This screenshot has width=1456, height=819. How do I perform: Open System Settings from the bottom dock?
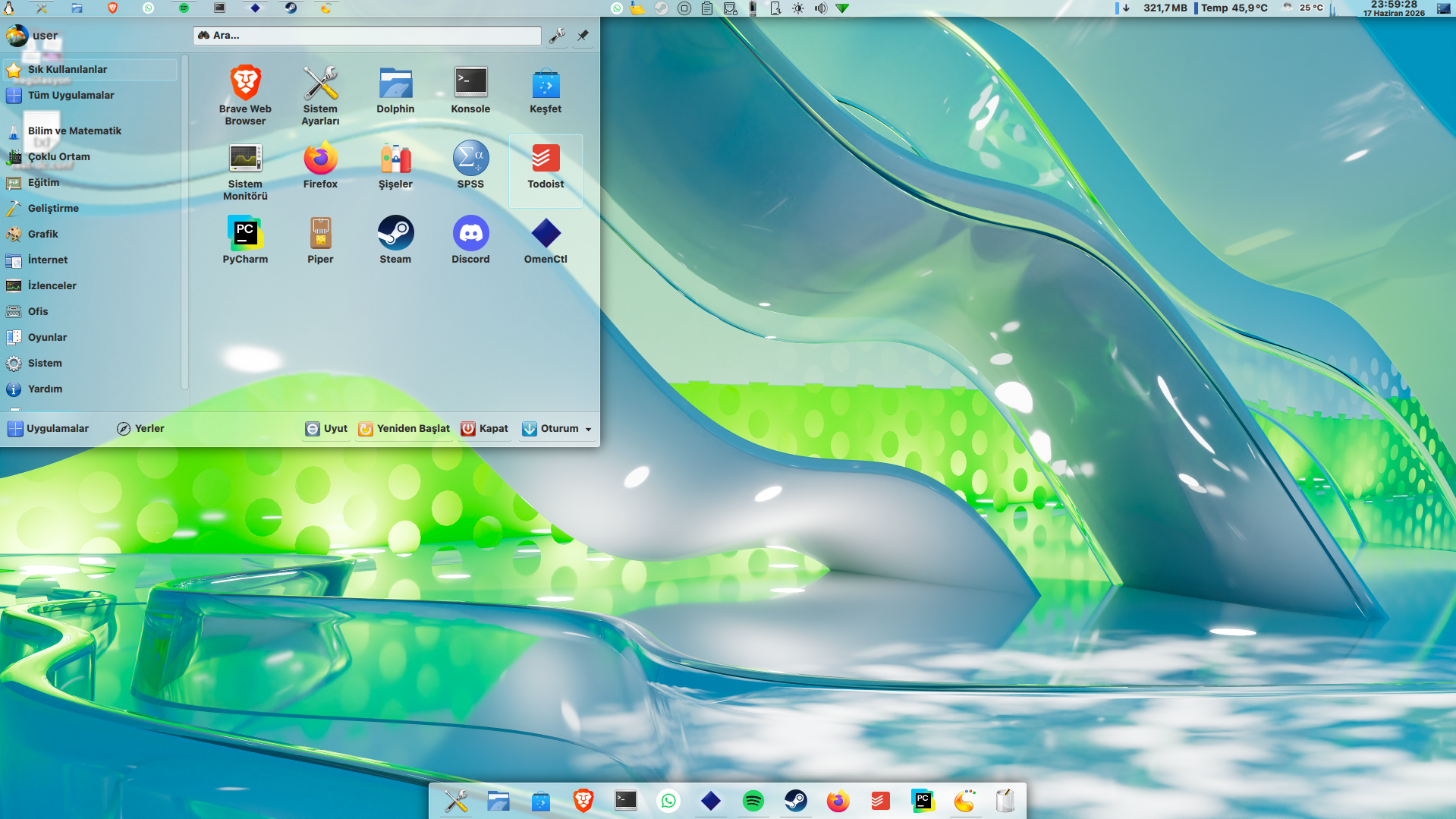pyautogui.click(x=456, y=801)
